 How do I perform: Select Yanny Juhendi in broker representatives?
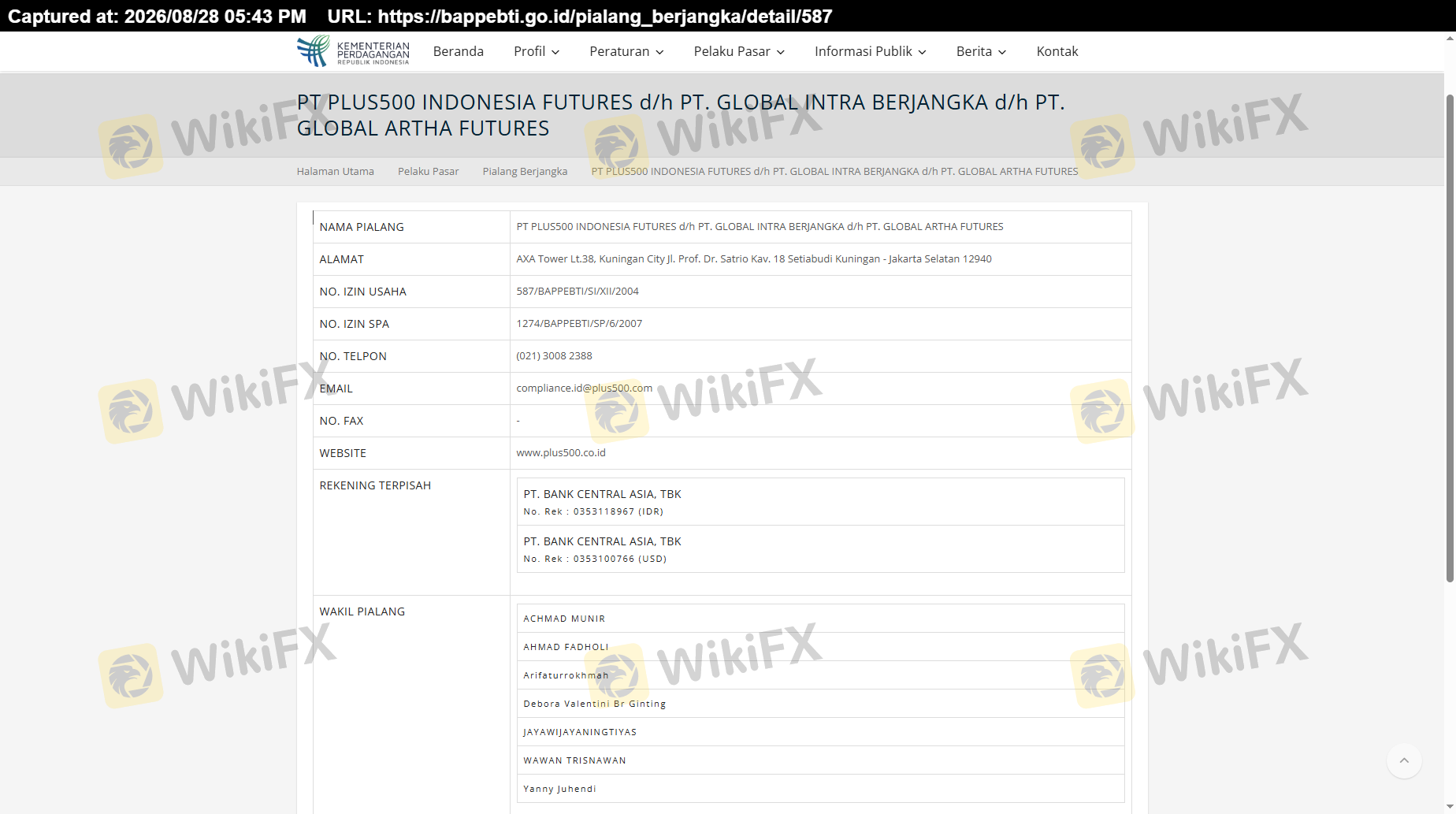pyautogui.click(x=560, y=789)
